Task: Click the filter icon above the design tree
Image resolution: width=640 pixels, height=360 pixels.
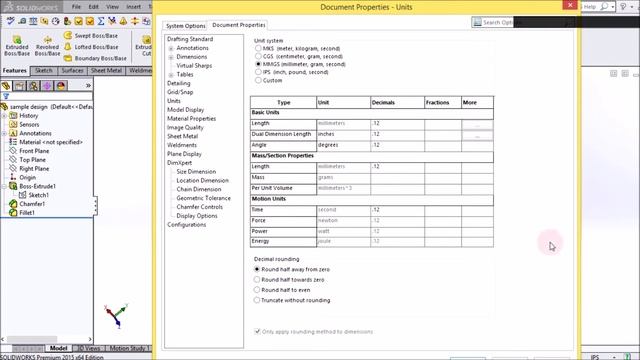Action: [6, 96]
